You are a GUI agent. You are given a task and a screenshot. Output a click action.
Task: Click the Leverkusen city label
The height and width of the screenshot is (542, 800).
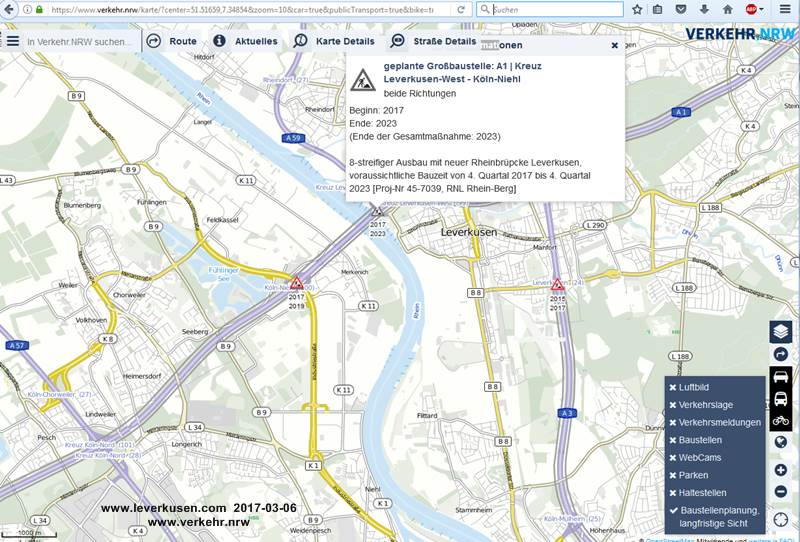pyautogui.click(x=468, y=232)
